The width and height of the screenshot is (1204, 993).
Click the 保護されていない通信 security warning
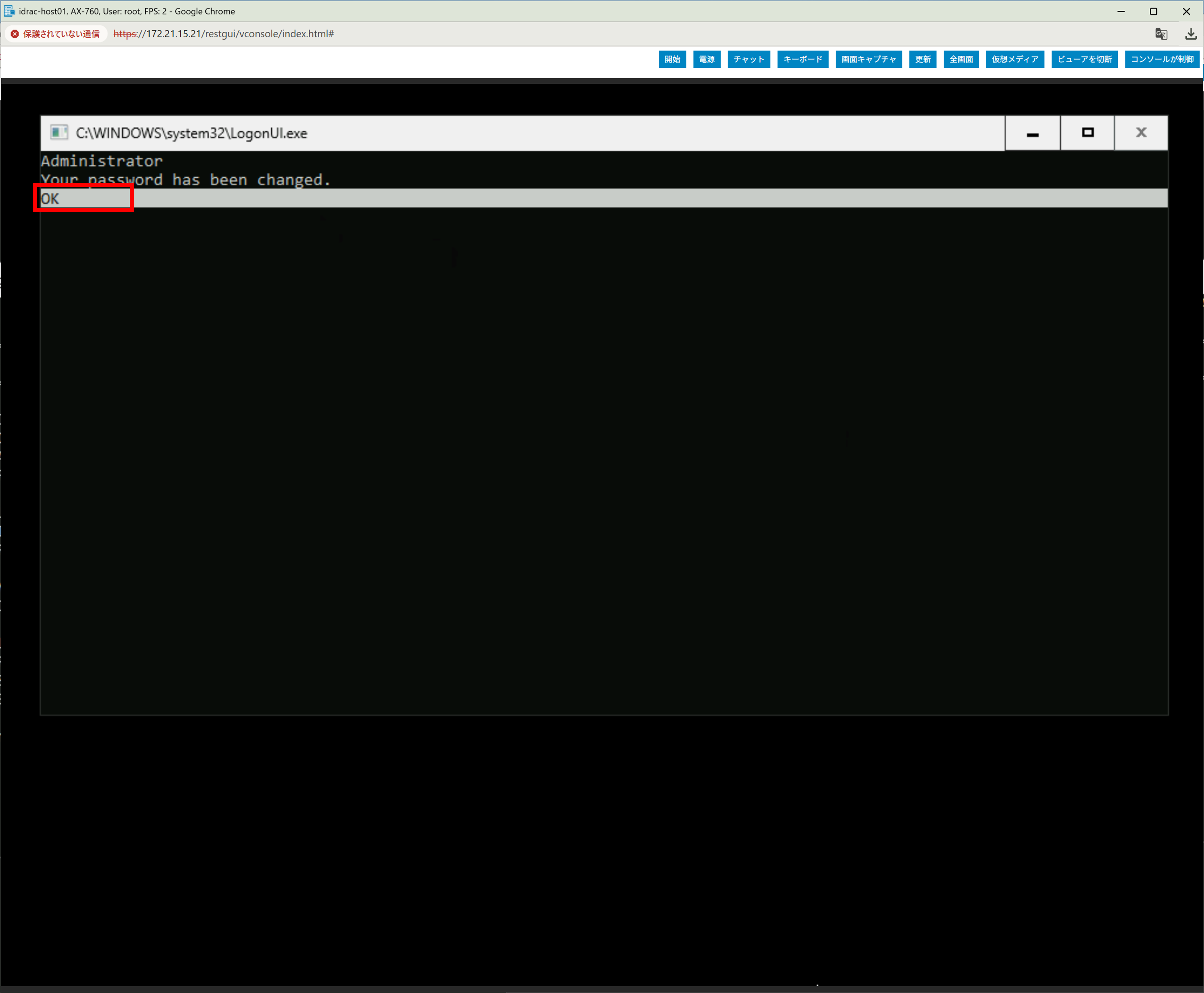point(55,34)
